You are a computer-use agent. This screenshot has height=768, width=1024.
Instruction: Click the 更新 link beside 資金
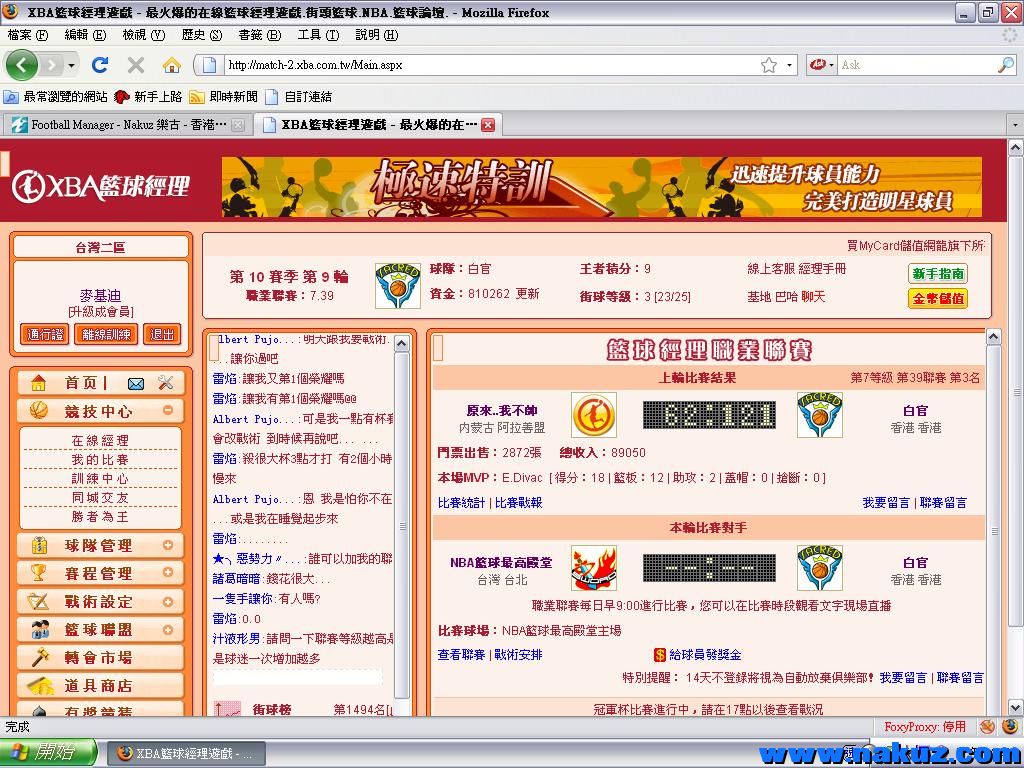click(527, 294)
